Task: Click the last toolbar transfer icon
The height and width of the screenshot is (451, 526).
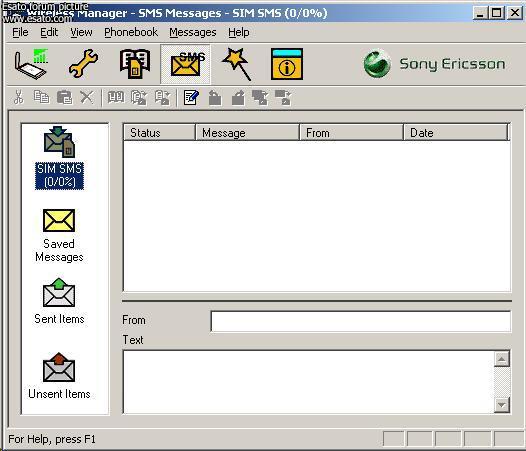Action: click(283, 98)
